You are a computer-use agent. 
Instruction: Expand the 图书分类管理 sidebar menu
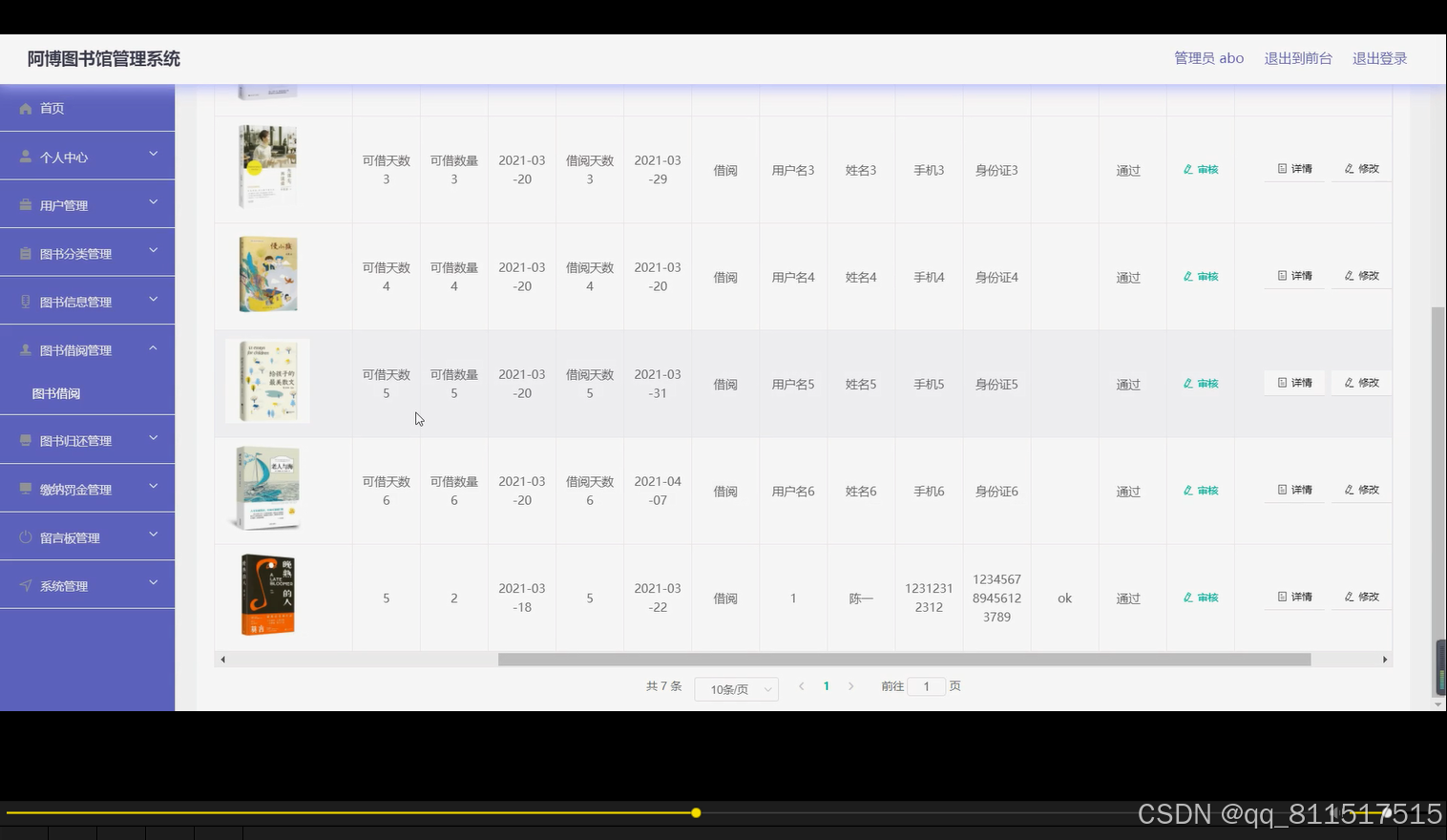pos(87,253)
